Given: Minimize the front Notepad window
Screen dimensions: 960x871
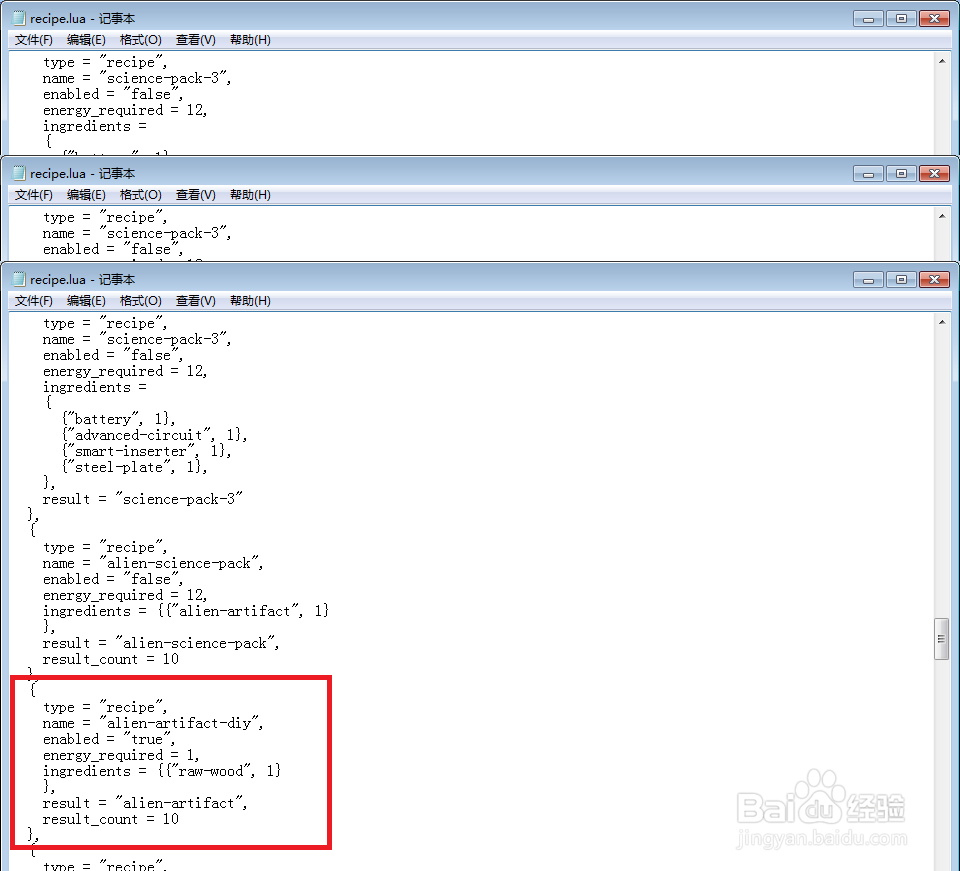Looking at the screenshot, I should (868, 280).
